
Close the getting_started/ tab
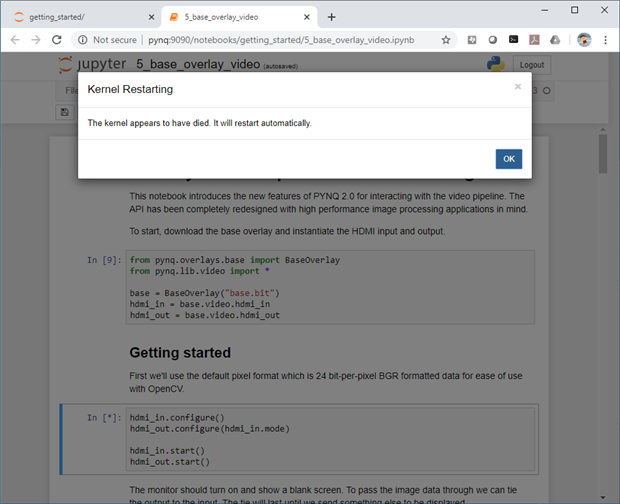point(151,17)
